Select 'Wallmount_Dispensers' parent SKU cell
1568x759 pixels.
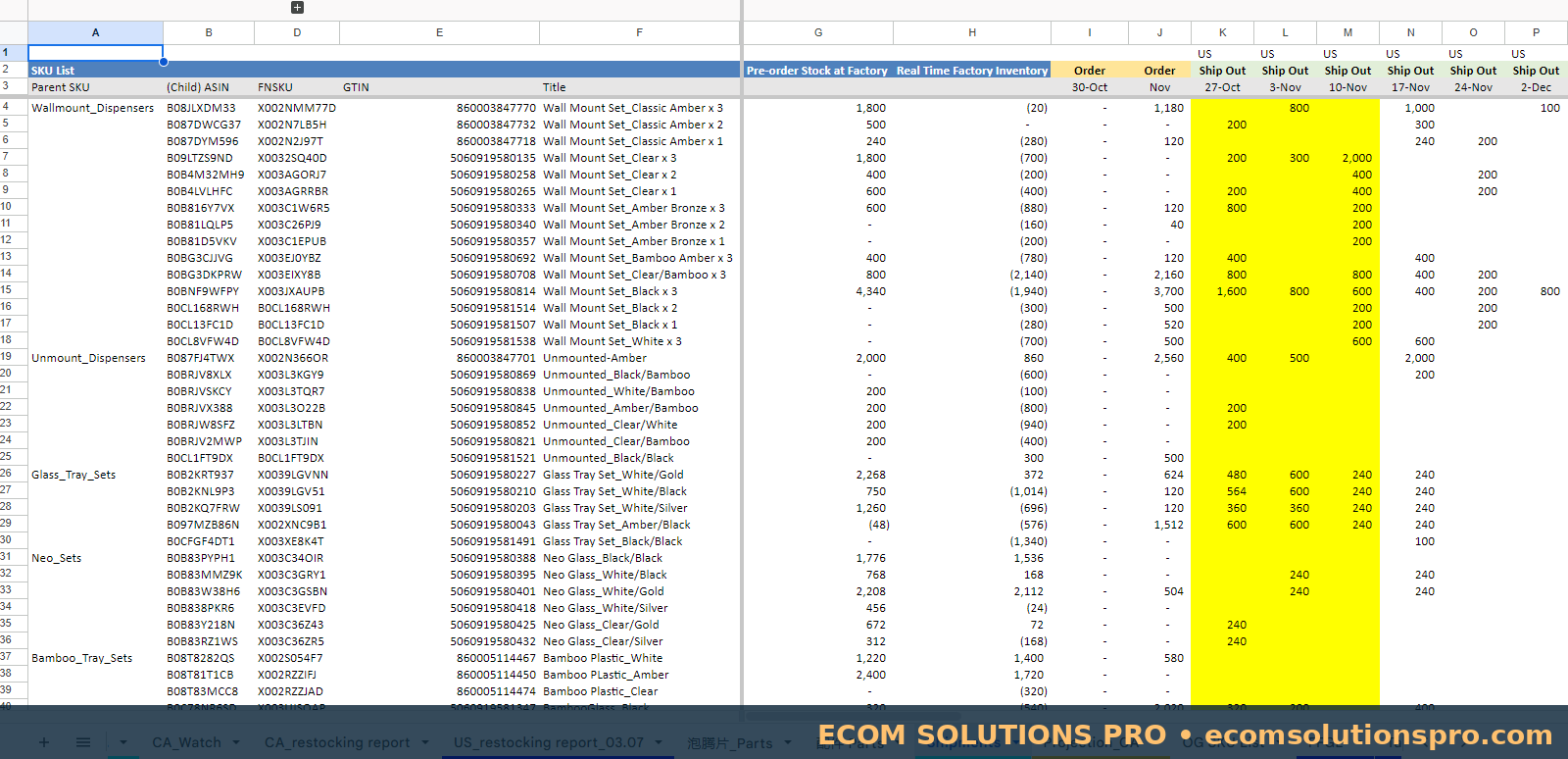[95, 108]
